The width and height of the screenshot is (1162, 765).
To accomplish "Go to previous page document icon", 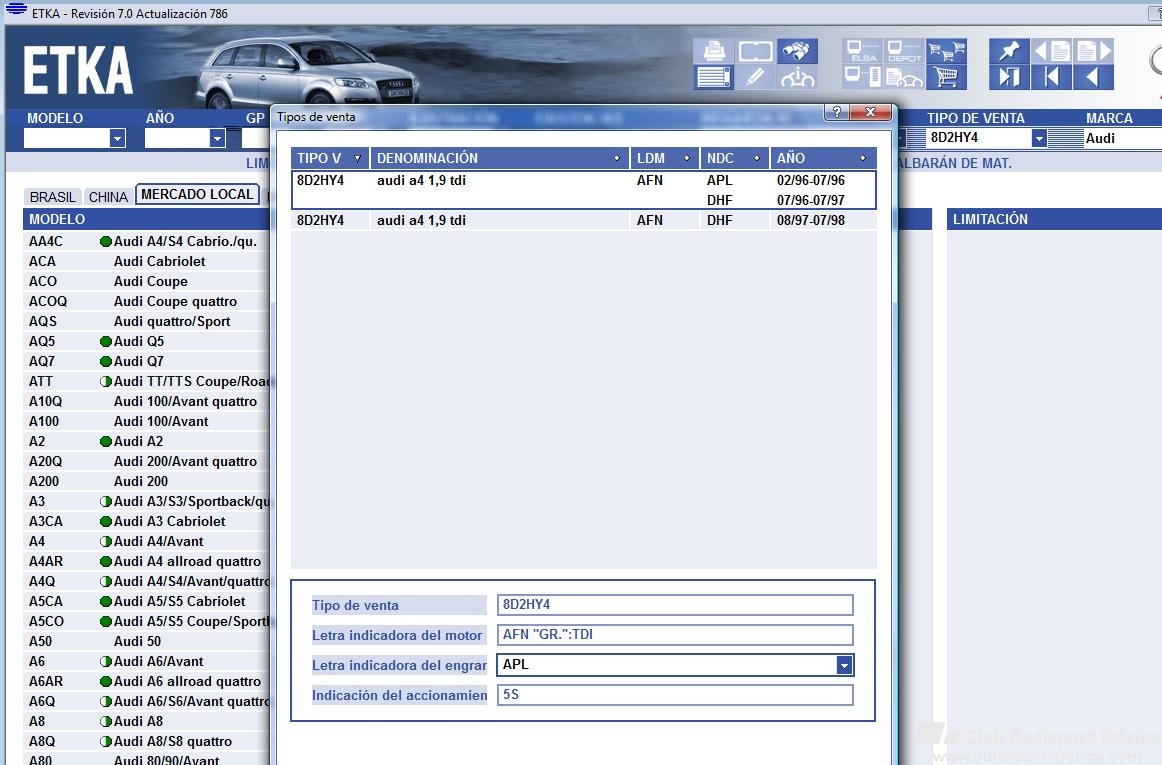I will tap(1052, 51).
